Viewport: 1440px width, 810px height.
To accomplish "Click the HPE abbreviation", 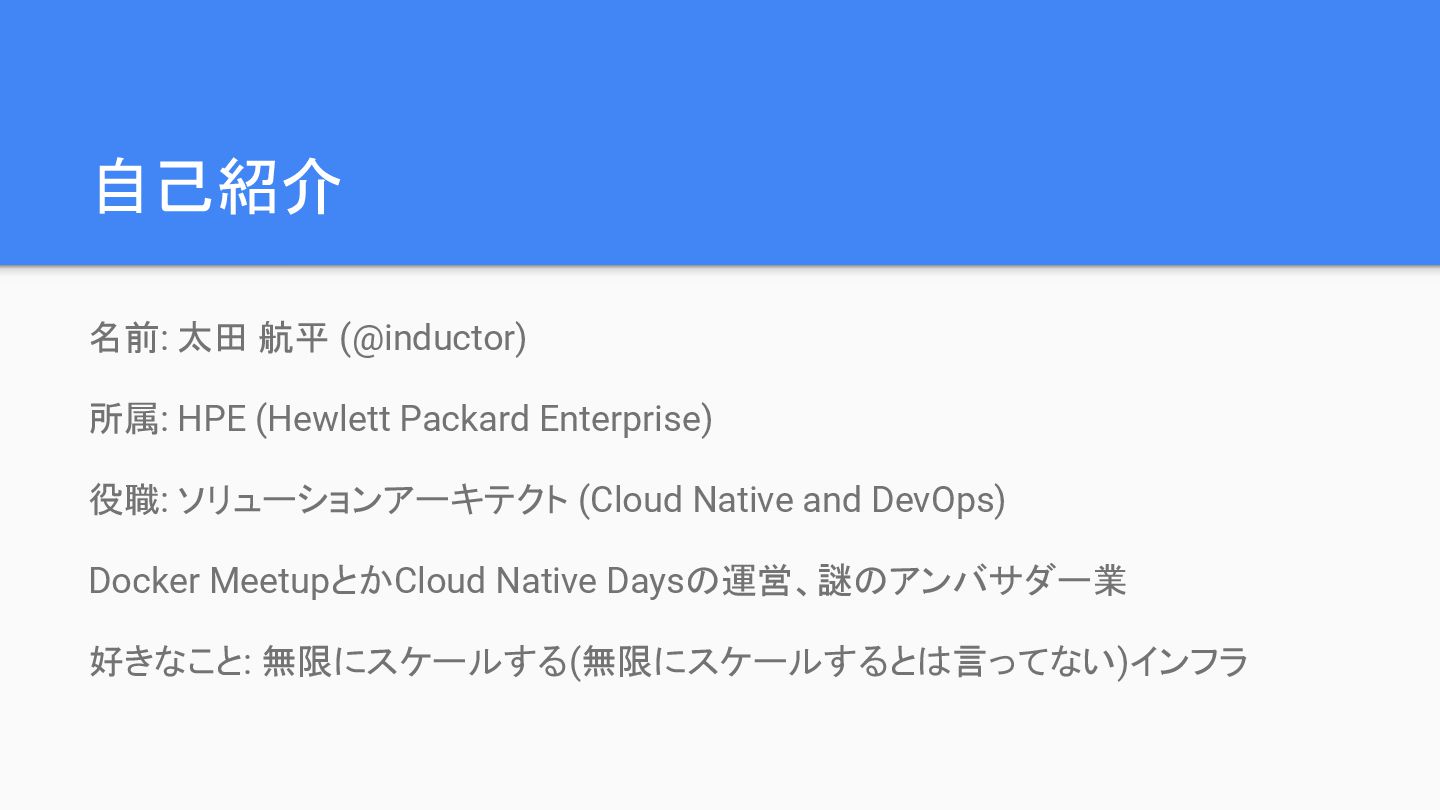I will (212, 419).
